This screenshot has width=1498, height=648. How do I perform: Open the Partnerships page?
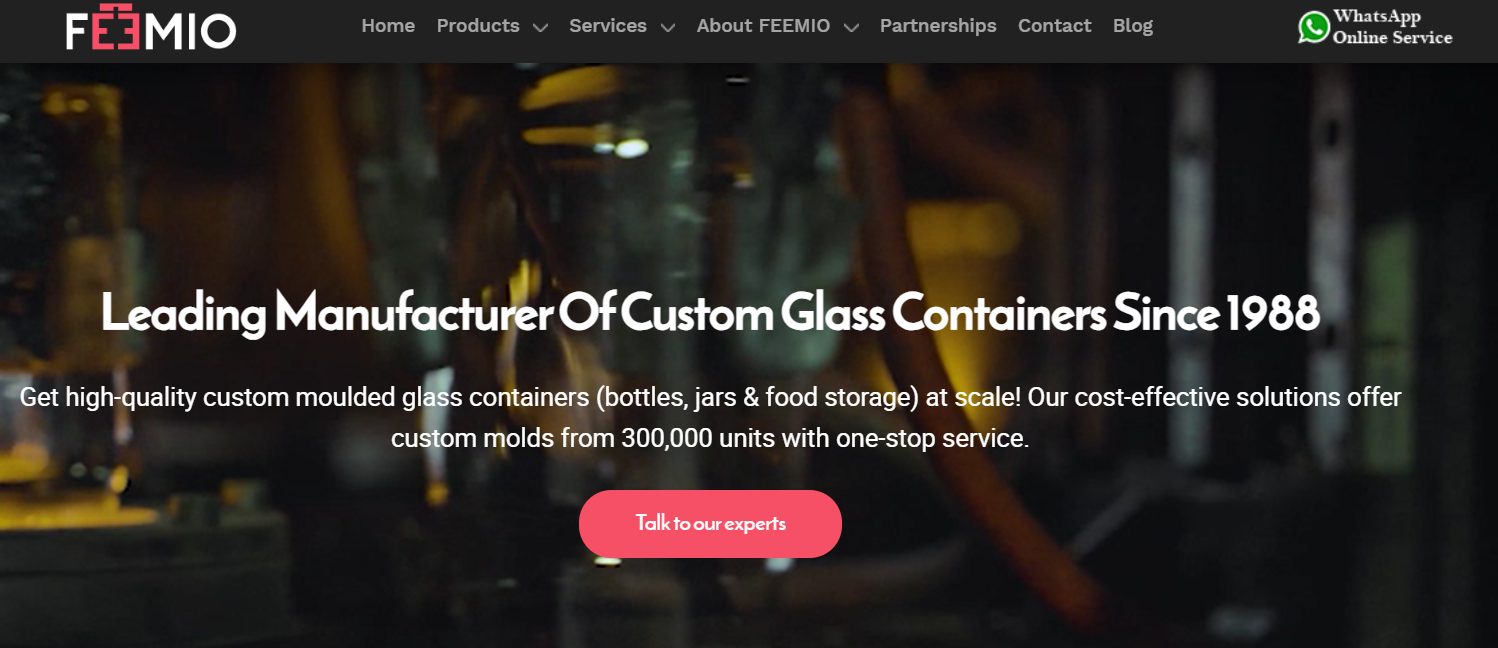[938, 26]
